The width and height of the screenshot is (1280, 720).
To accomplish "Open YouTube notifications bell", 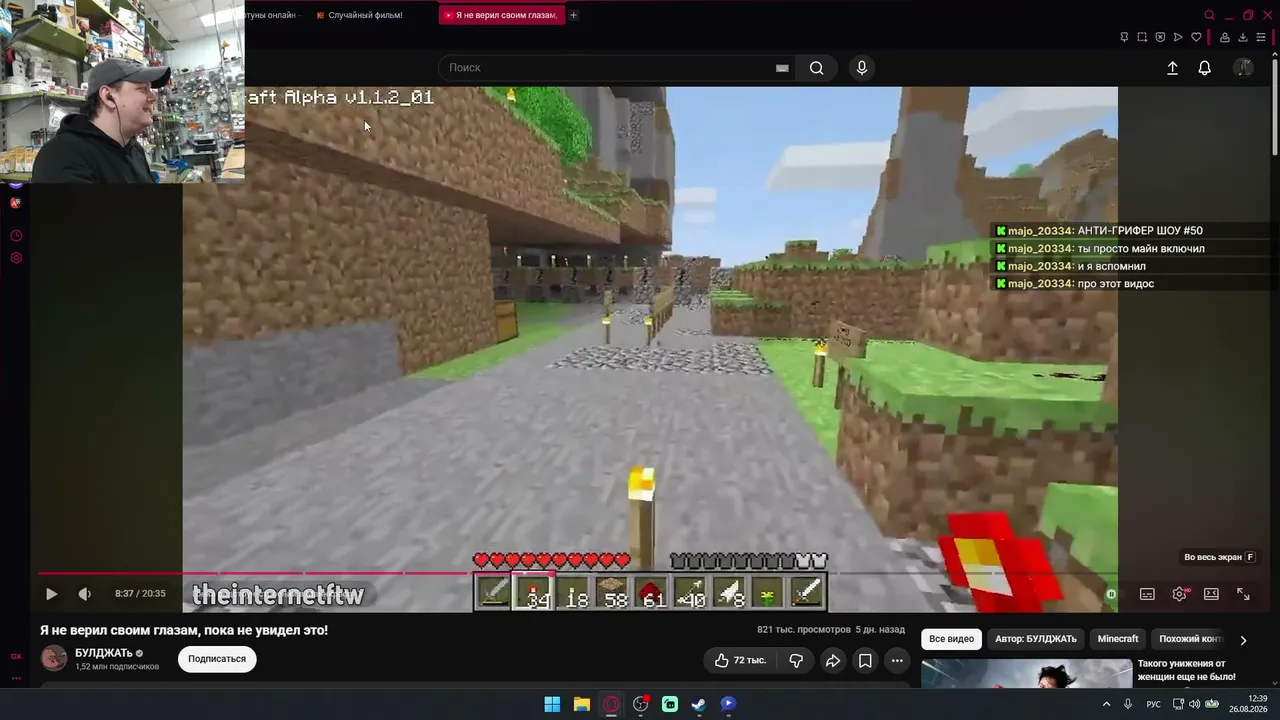I will (1205, 68).
